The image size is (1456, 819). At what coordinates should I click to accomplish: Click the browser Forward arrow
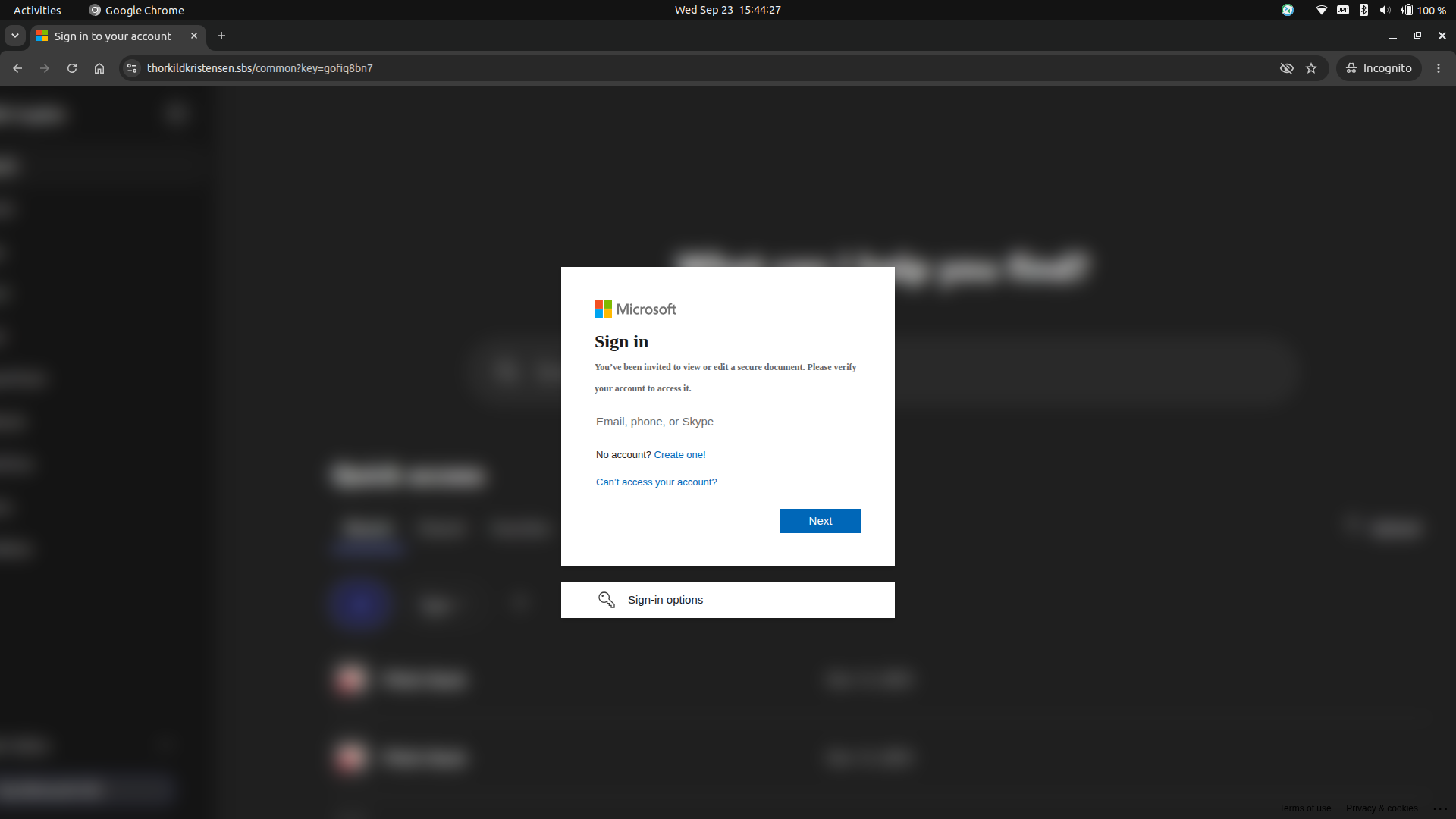click(45, 68)
